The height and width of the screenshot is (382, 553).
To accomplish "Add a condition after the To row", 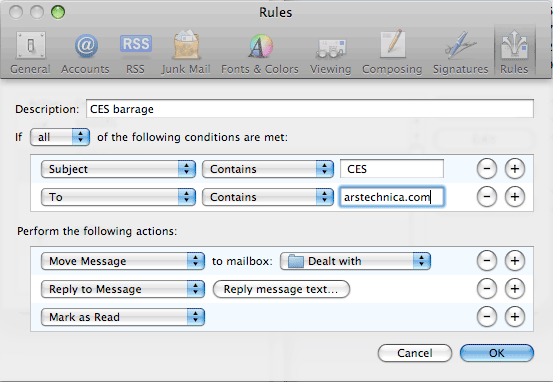I will coord(515,197).
